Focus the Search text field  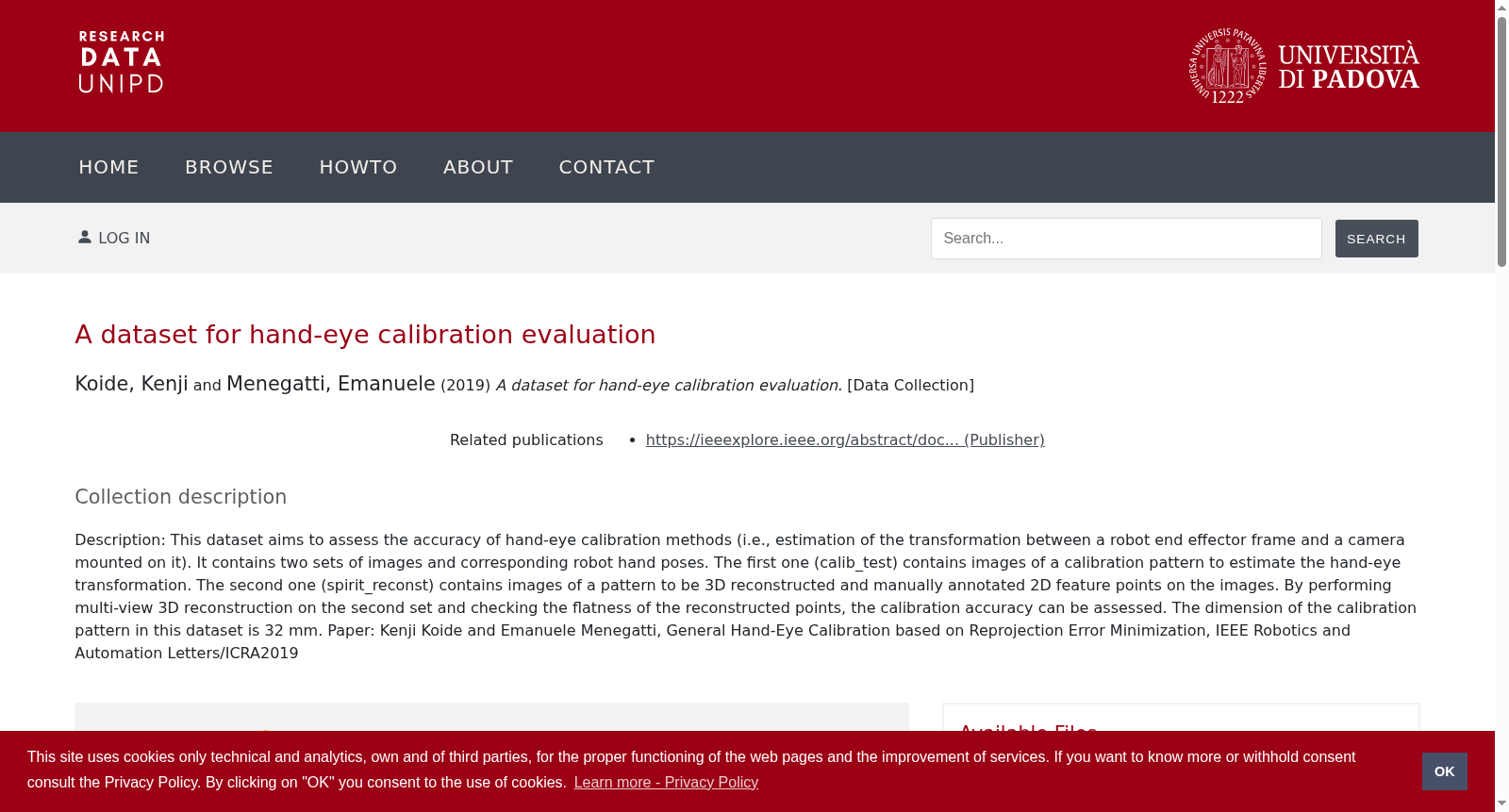(1126, 239)
